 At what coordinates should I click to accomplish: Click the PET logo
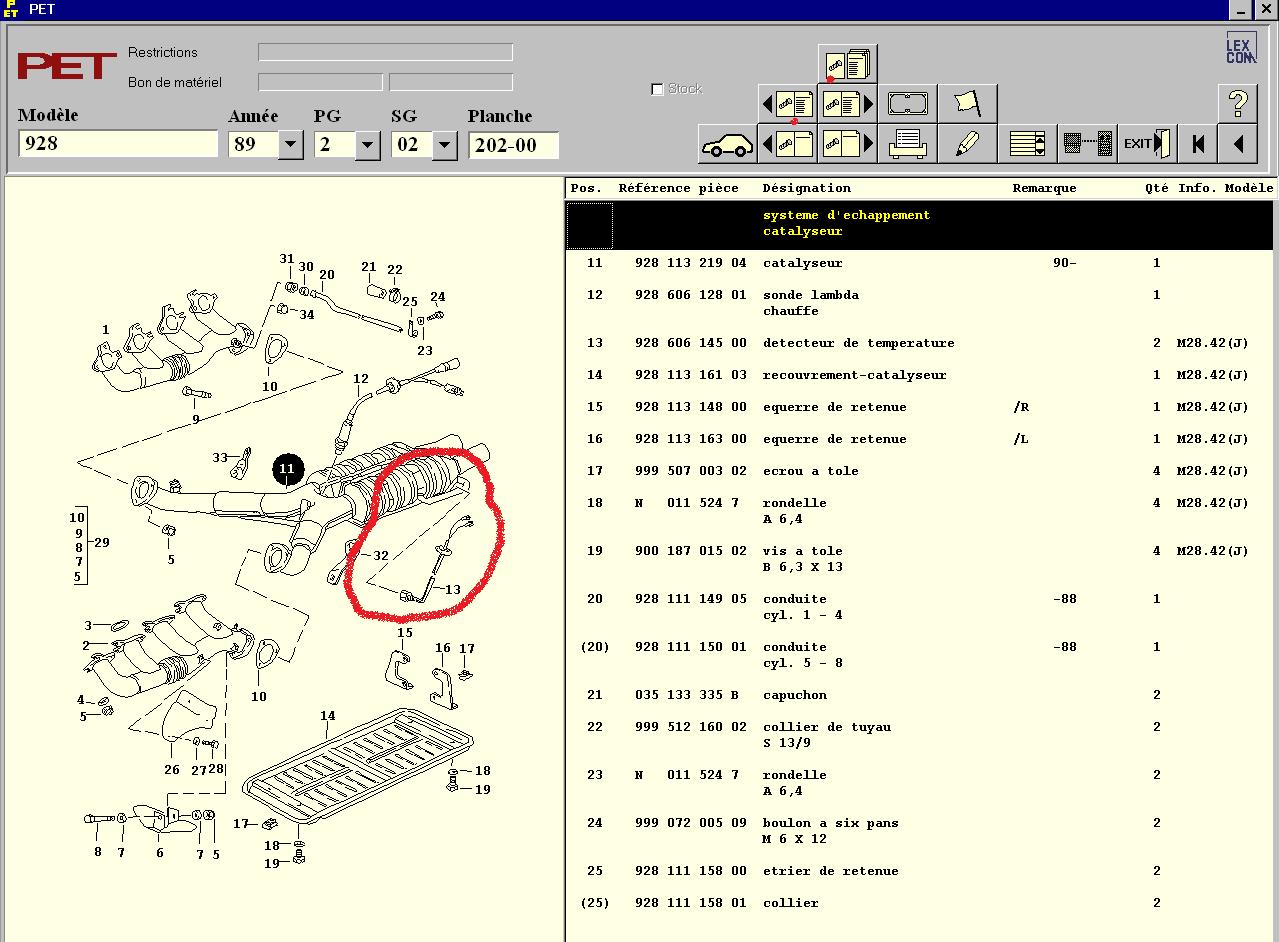[x=67, y=67]
